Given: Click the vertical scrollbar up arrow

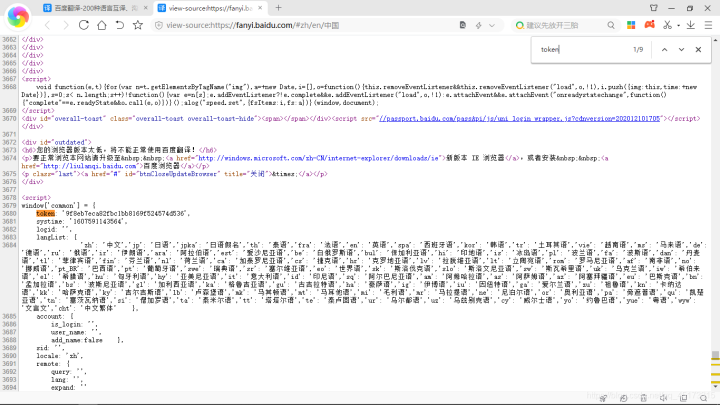Looking at the screenshot, I should click(x=715, y=40).
